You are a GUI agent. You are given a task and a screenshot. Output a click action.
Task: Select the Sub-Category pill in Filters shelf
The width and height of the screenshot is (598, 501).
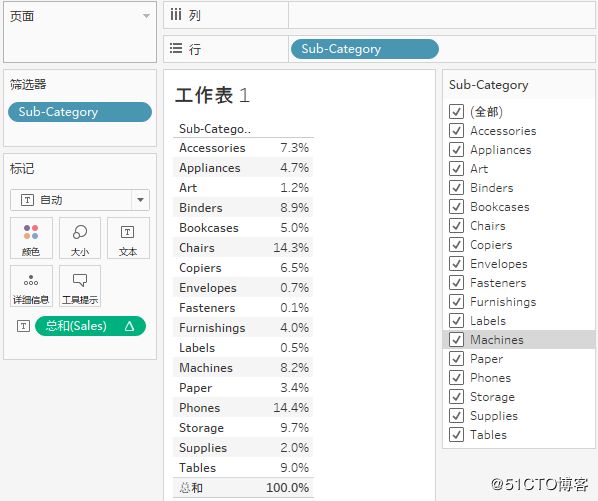tap(80, 112)
